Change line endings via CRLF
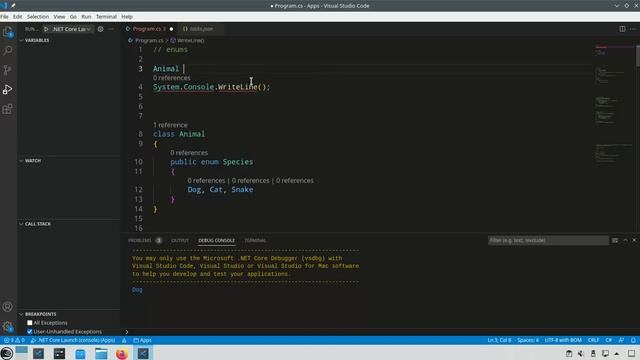Screen dimensions: 640x360 click(x=593, y=340)
